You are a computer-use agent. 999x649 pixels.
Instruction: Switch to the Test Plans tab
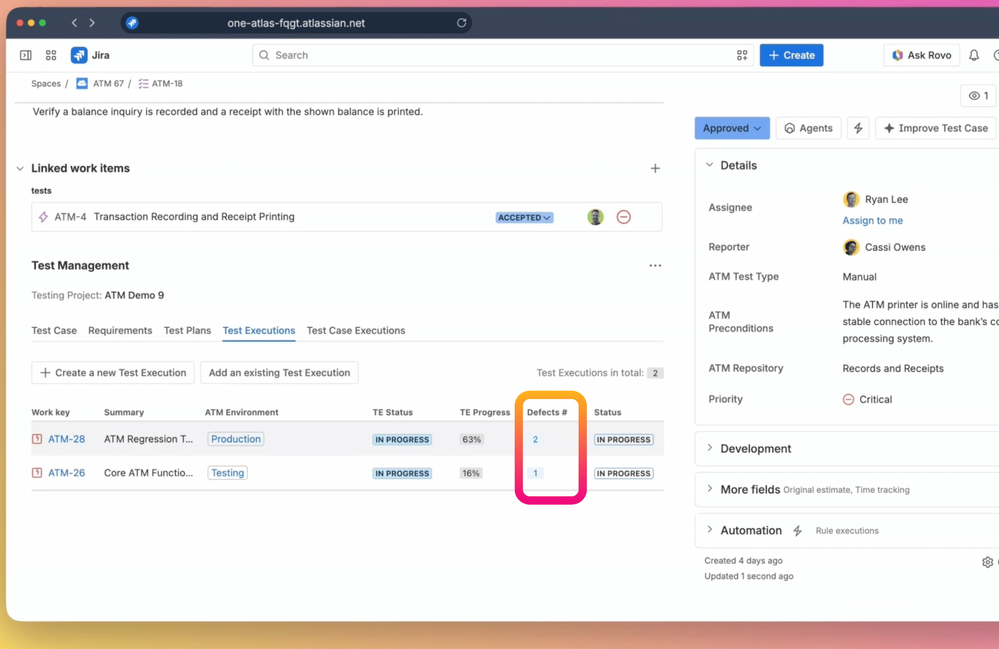click(x=187, y=331)
